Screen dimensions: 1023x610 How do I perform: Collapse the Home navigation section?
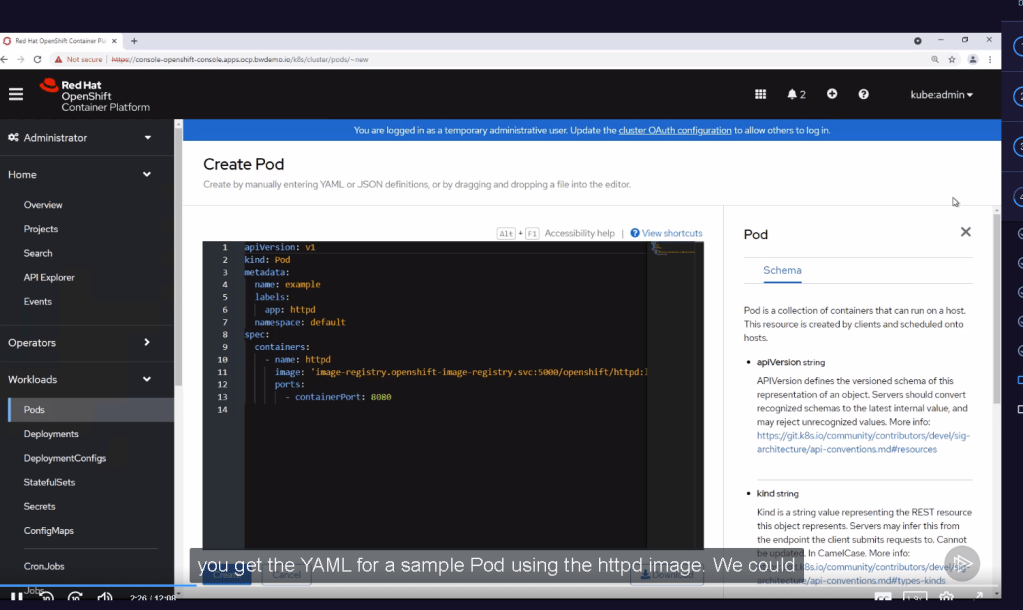point(80,175)
